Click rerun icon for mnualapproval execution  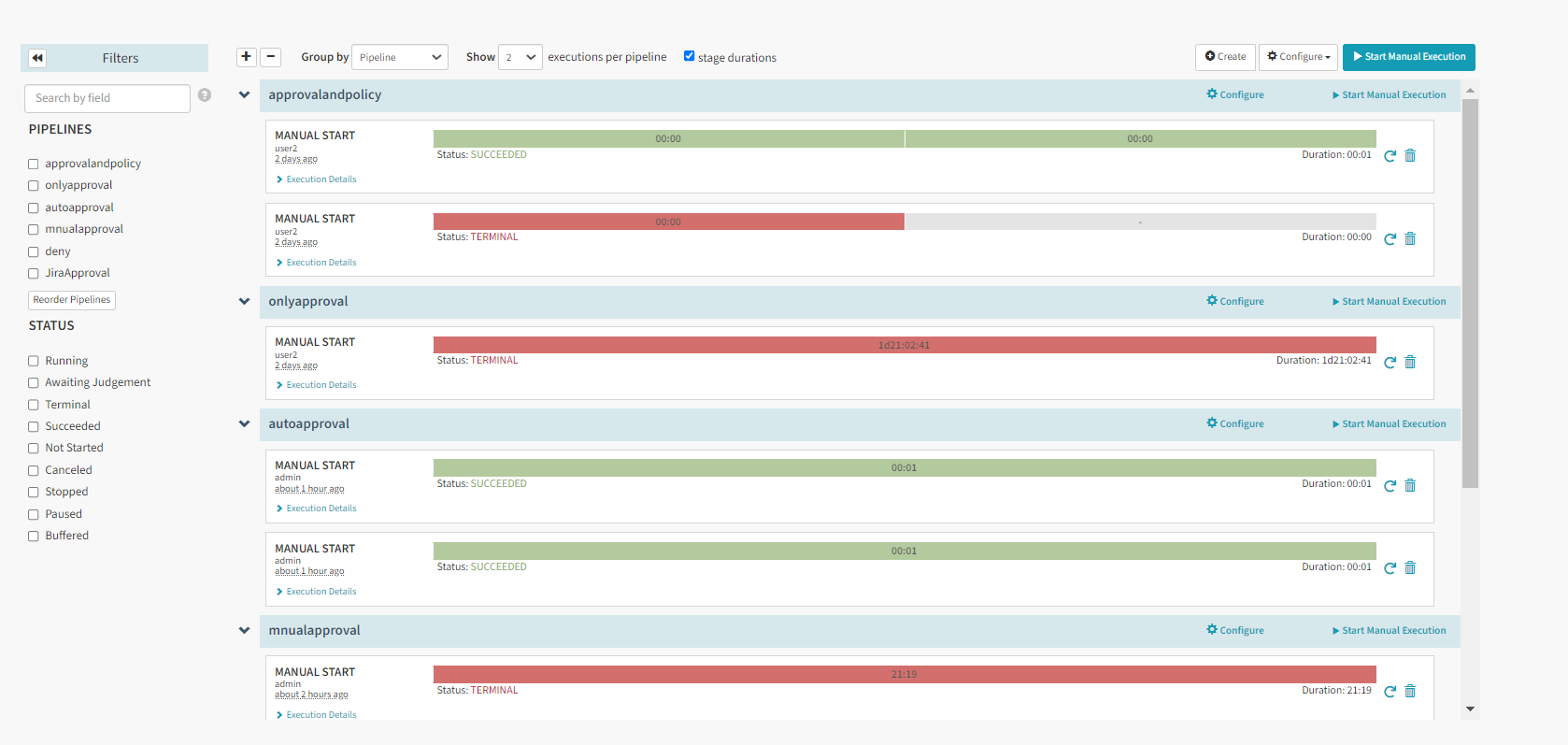pyautogui.click(x=1390, y=692)
